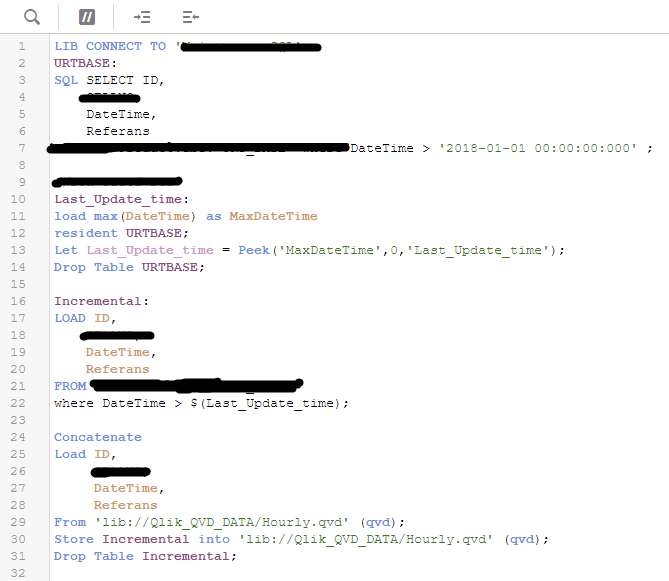Click the 'Peek' function on line 13
This screenshot has height=581, width=669.
[x=254, y=250]
